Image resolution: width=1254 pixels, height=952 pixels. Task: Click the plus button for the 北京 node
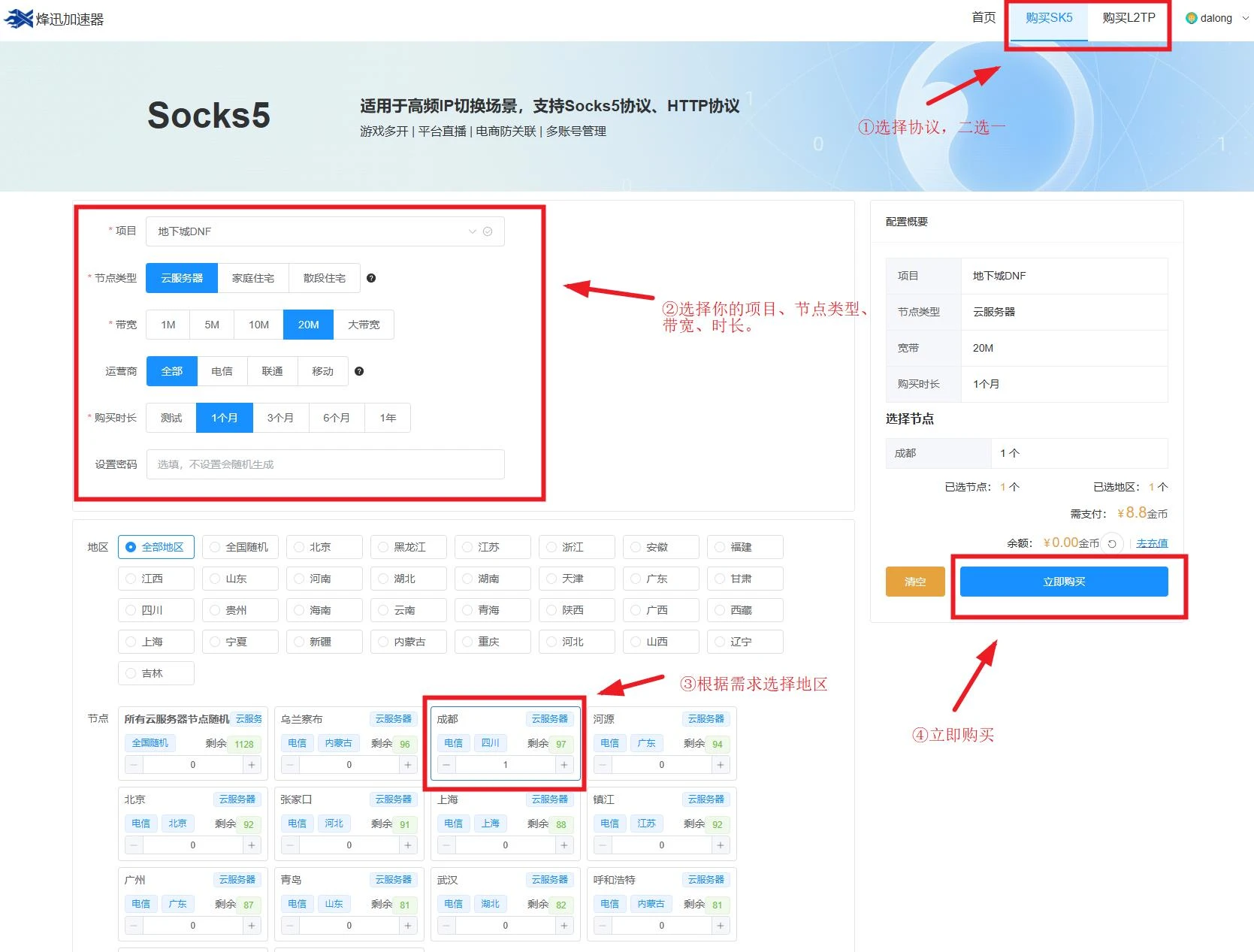(252, 845)
